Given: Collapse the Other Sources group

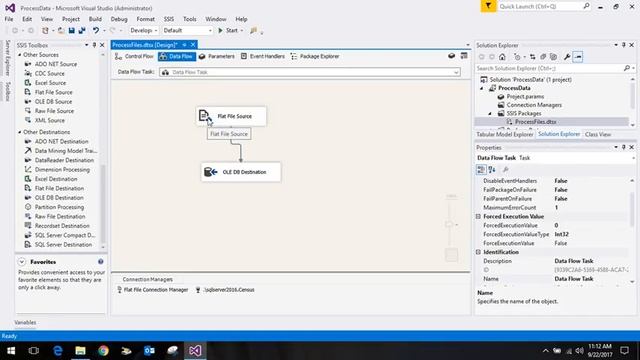Looking at the screenshot, I should pos(20,55).
